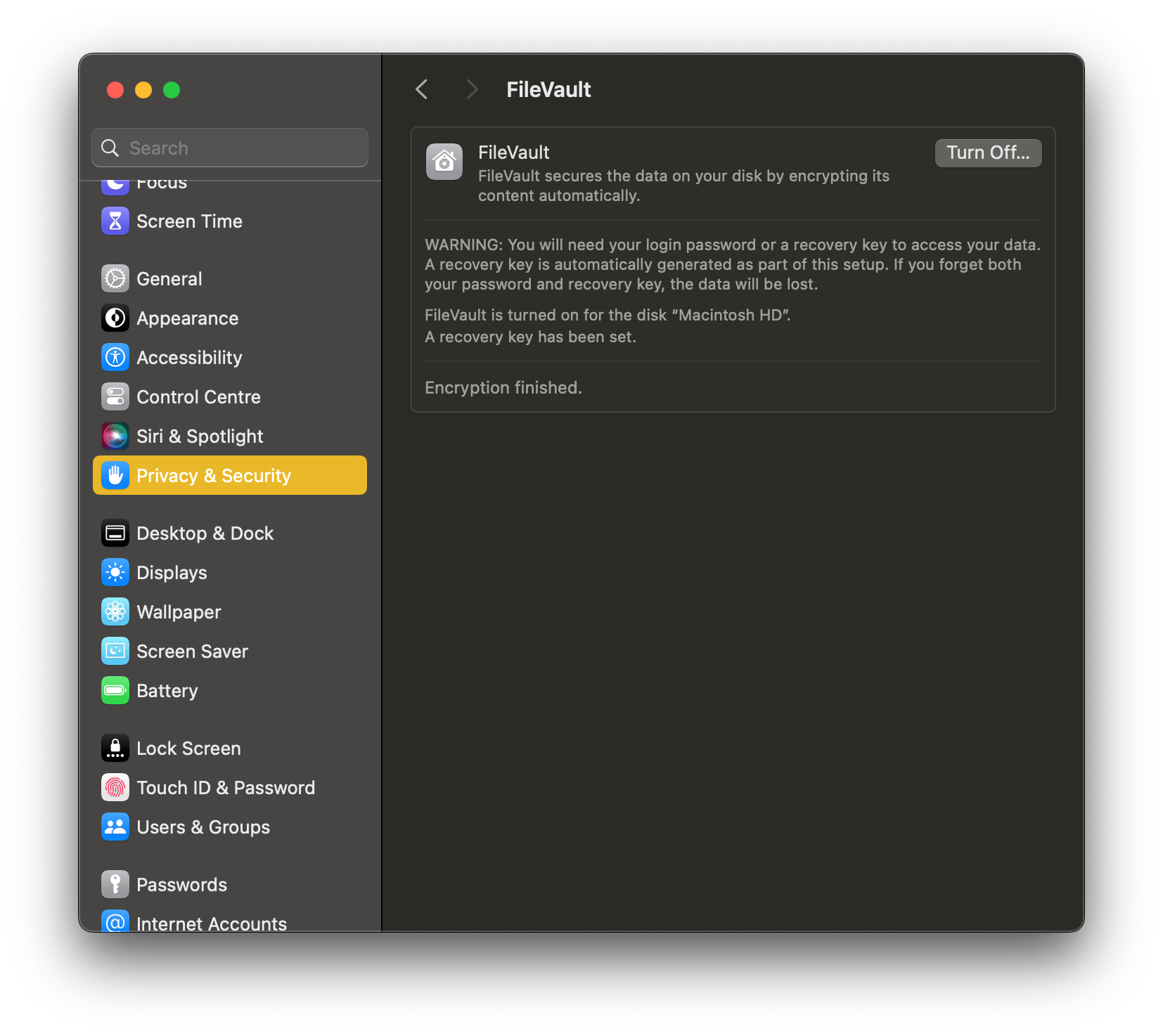Click the Passwords key icon
1163x1036 pixels.
[115, 885]
